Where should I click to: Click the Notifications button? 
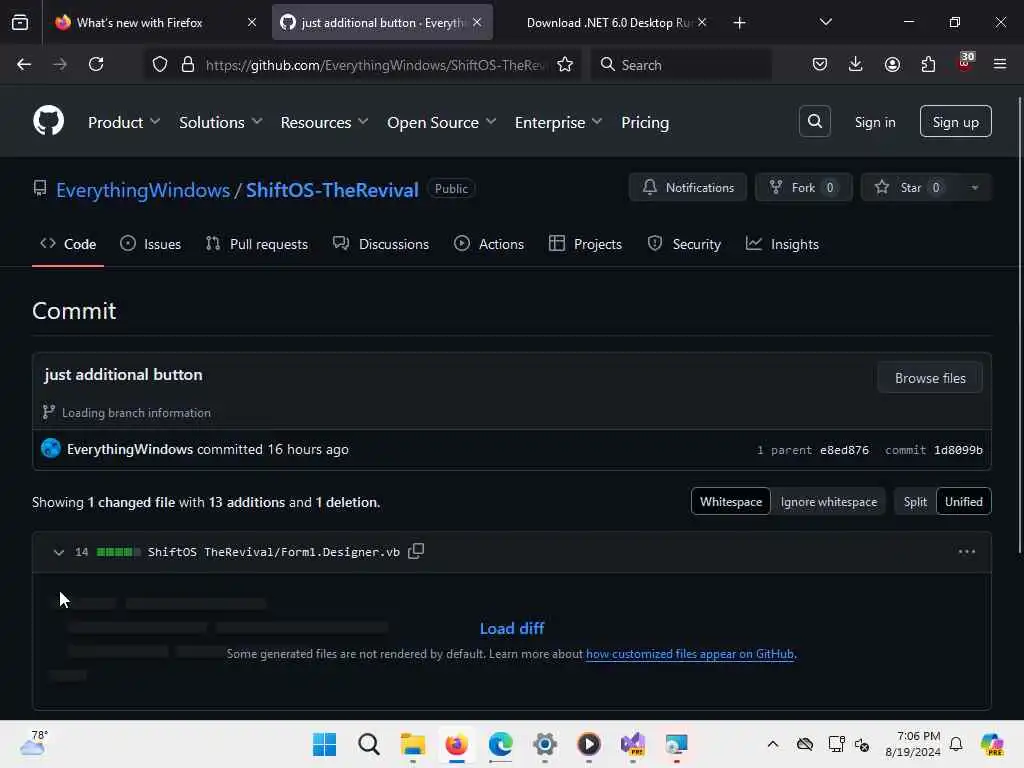(x=688, y=187)
